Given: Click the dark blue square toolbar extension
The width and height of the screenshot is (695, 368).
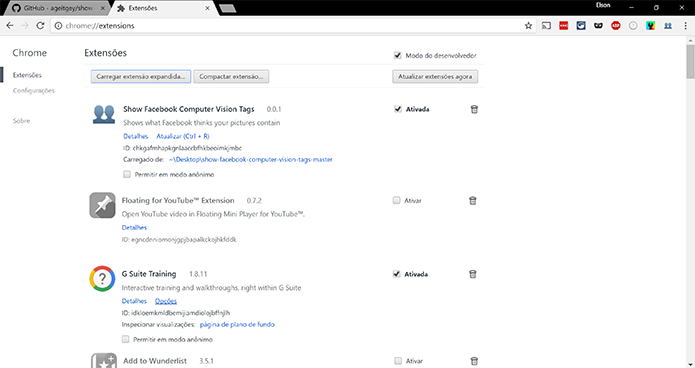Looking at the screenshot, I should click(x=581, y=26).
